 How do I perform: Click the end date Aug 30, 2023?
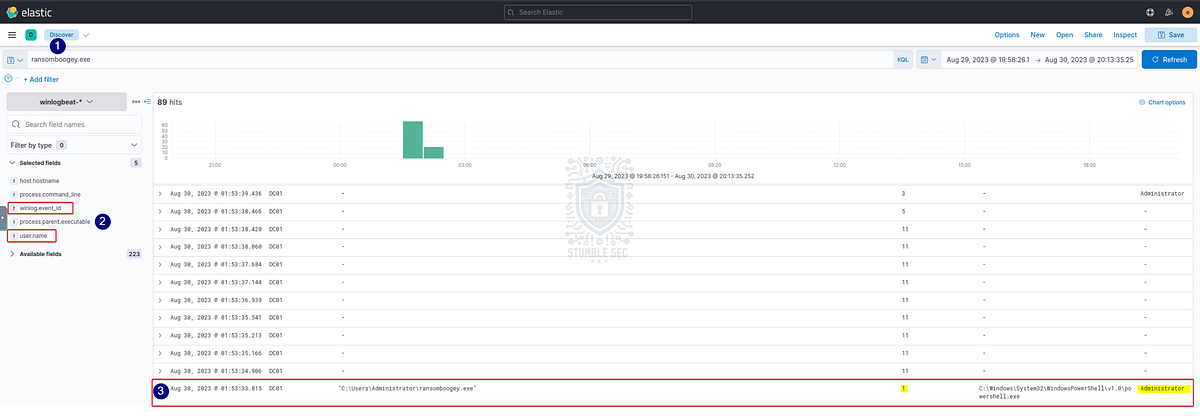click(x=1089, y=60)
